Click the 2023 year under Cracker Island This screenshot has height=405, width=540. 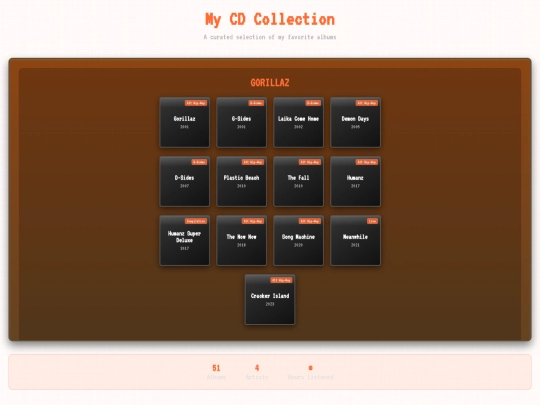click(x=270, y=304)
